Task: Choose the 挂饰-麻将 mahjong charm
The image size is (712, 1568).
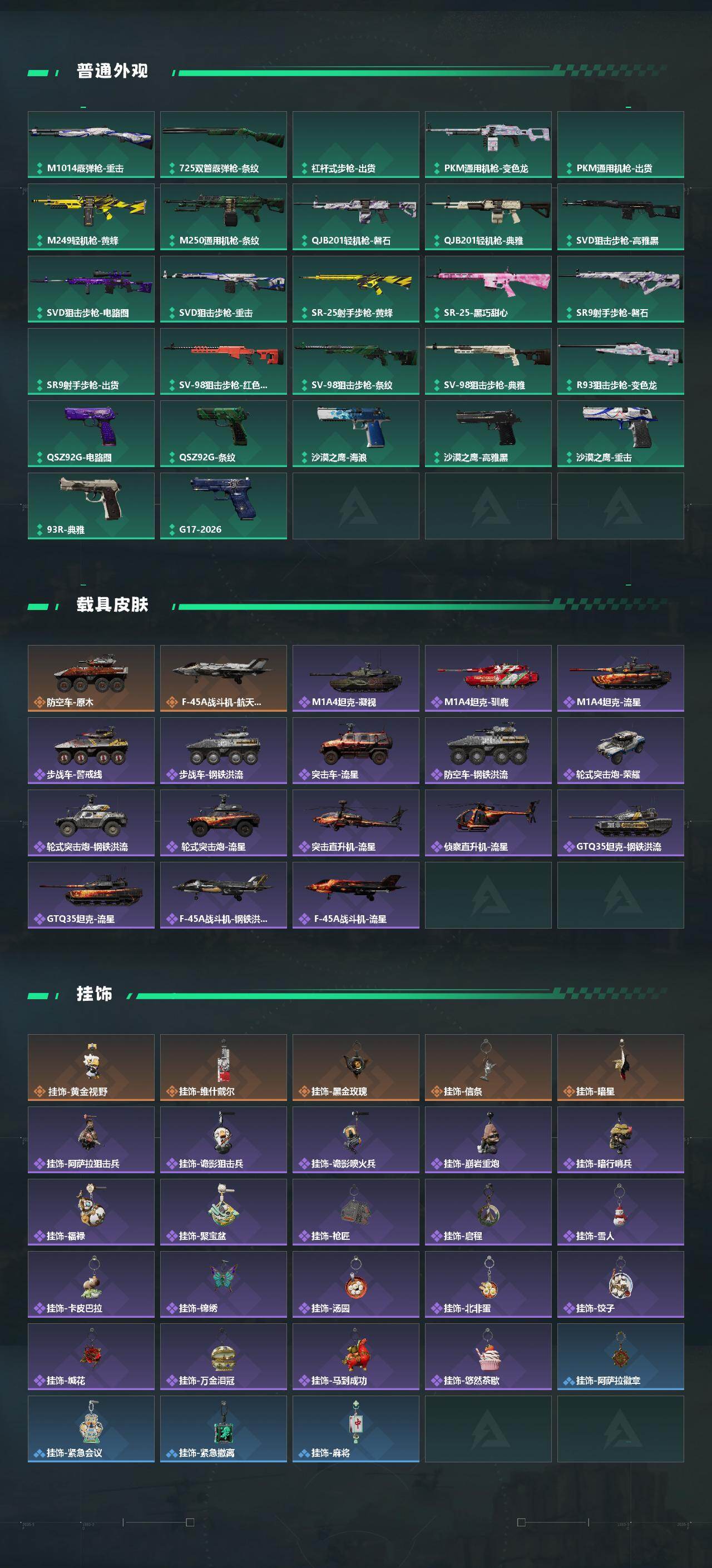Action: pos(355,1429)
